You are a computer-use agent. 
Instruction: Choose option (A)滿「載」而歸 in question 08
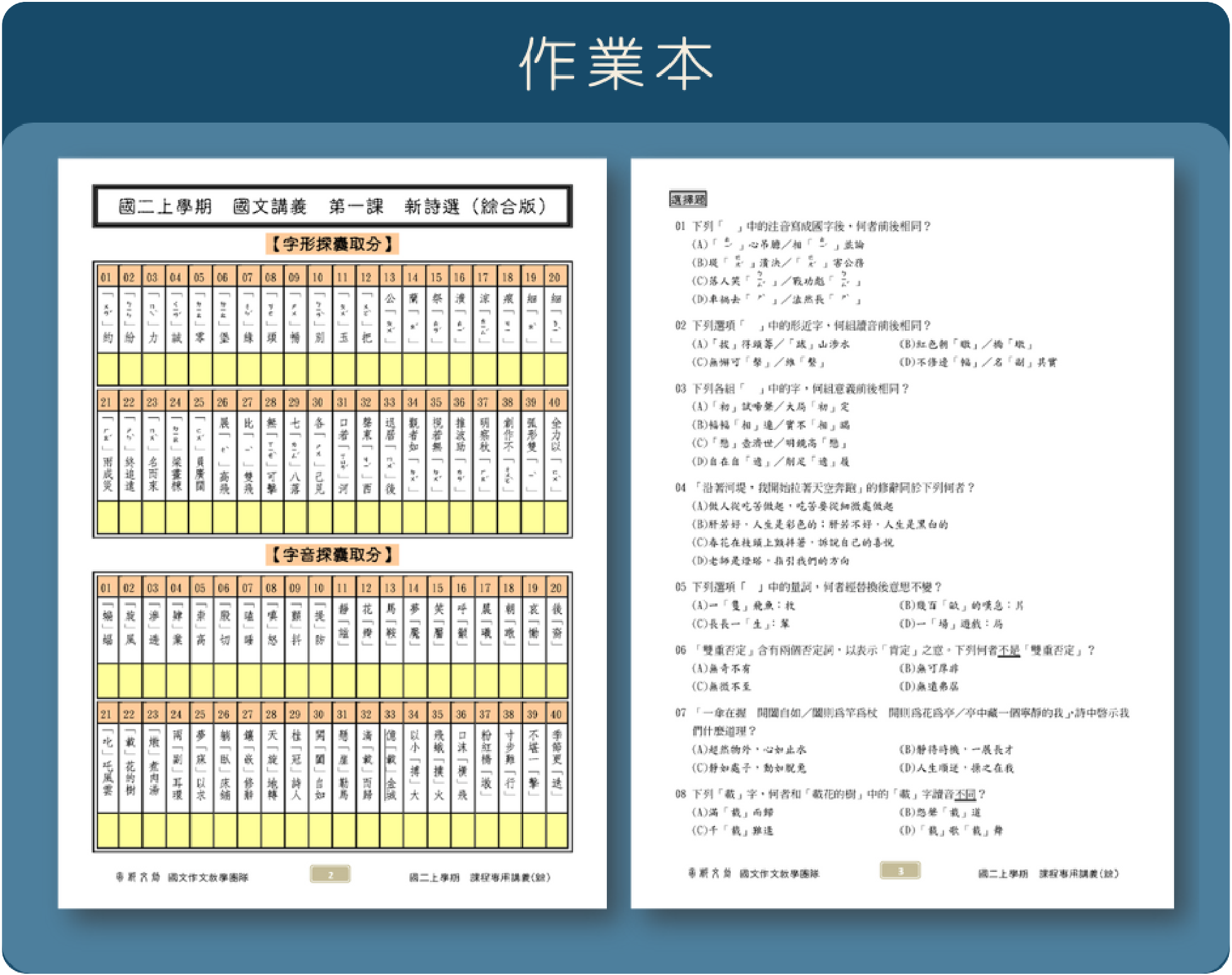(x=733, y=812)
